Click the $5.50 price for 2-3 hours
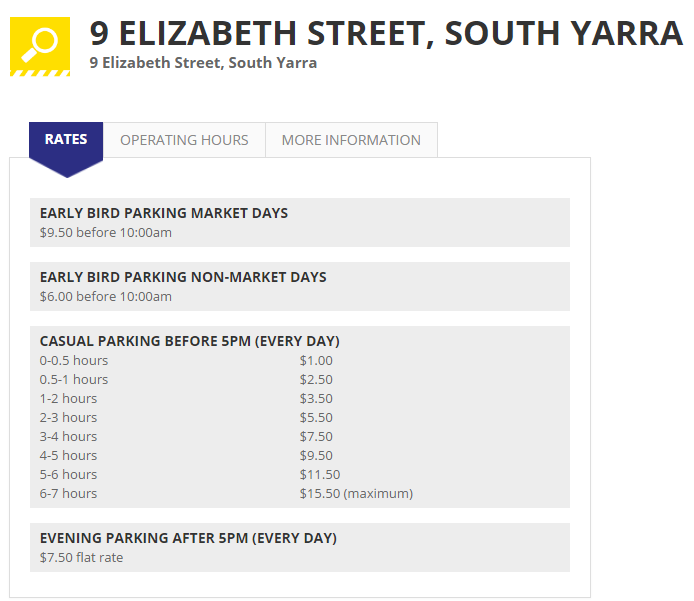694x601 pixels. [x=316, y=418]
